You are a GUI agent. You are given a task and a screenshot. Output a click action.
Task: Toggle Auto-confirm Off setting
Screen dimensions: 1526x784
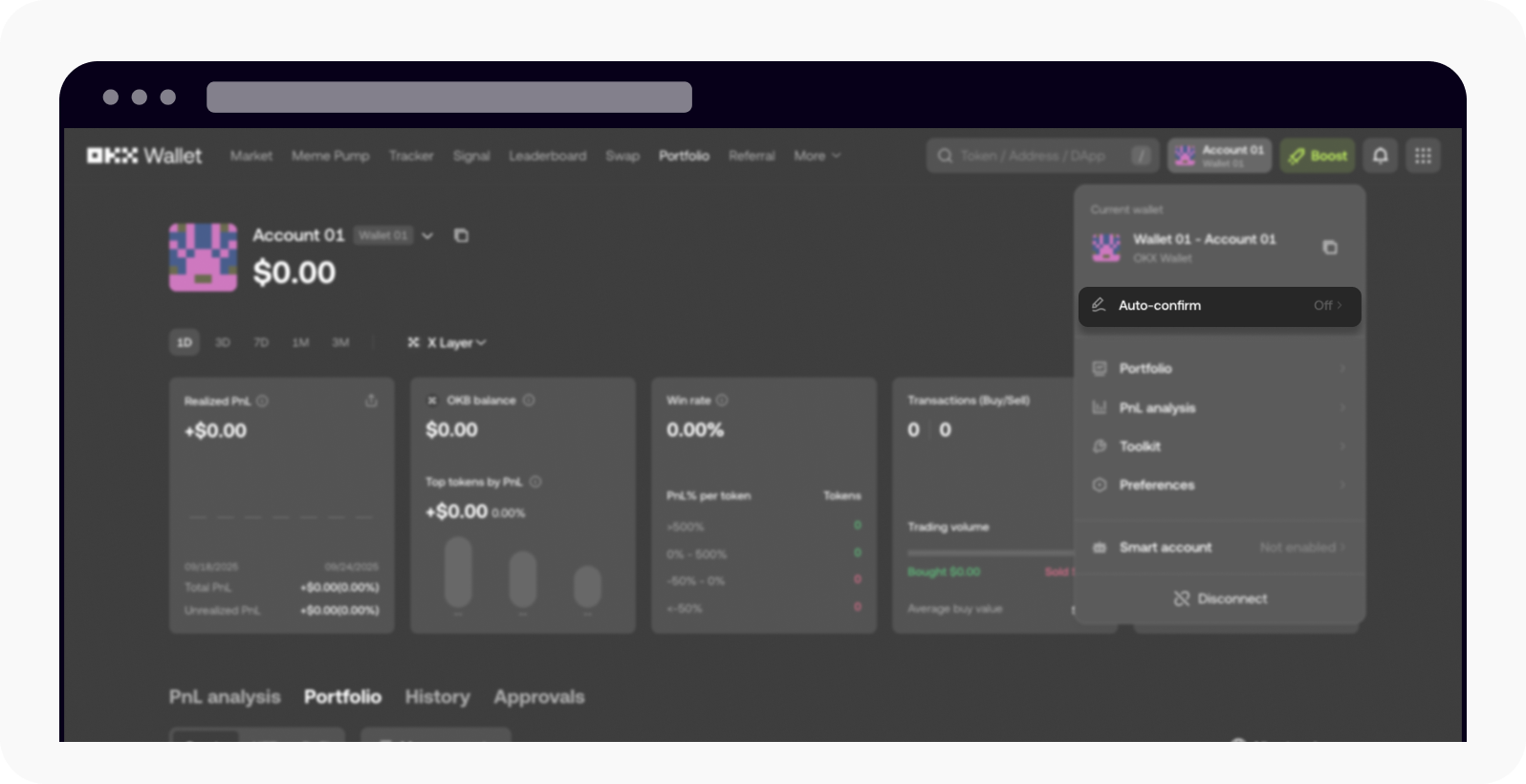click(x=1327, y=305)
